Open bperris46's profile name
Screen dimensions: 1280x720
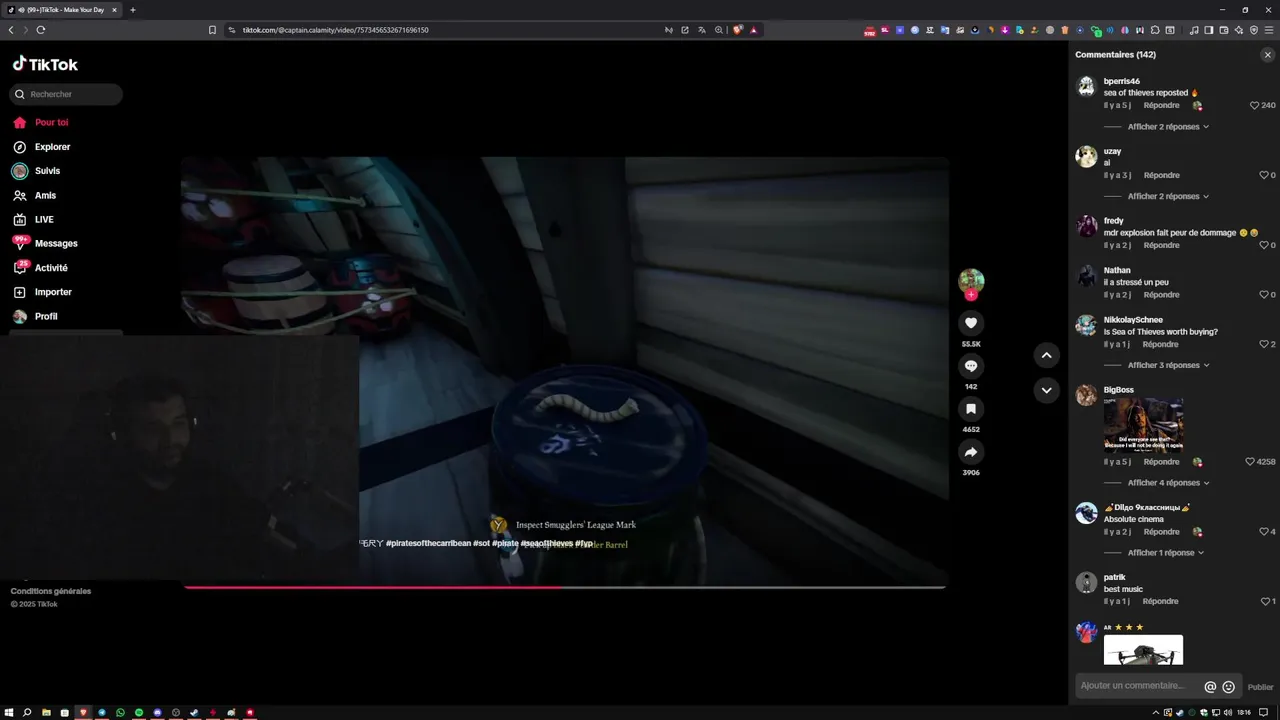[1121, 81]
